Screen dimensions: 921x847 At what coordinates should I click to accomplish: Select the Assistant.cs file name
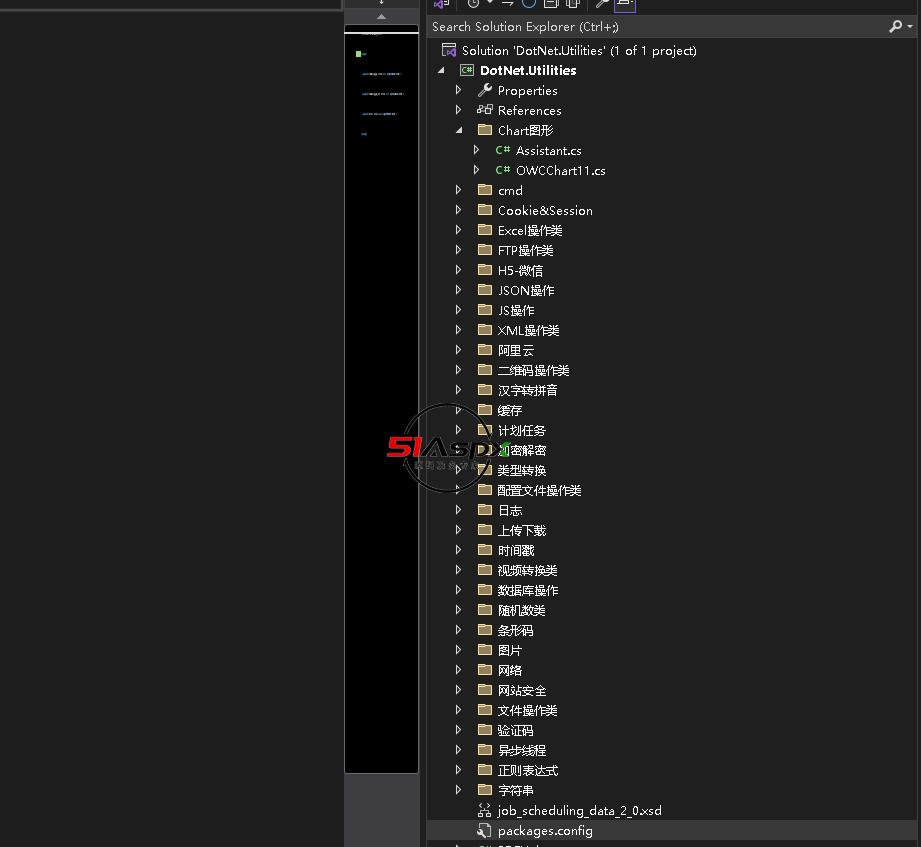coord(549,150)
